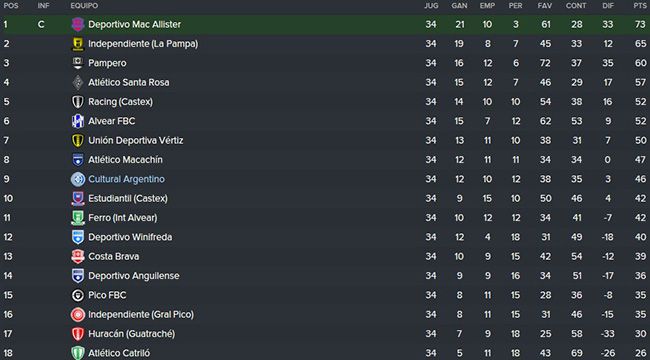
Task: Click the Deportivo Mac Allister club badge
Action: pos(78,24)
